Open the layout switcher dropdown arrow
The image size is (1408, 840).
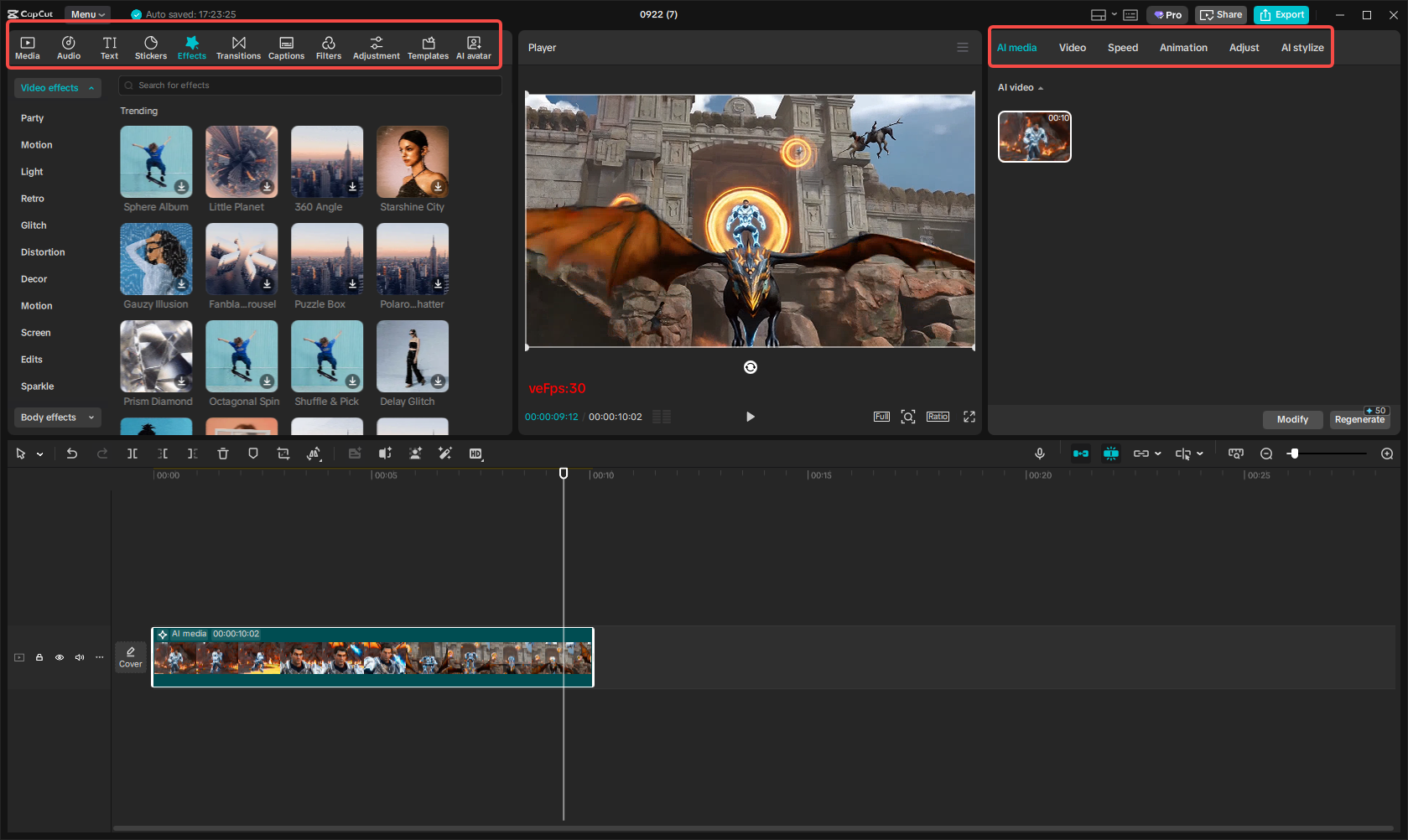pyautogui.click(x=1114, y=14)
